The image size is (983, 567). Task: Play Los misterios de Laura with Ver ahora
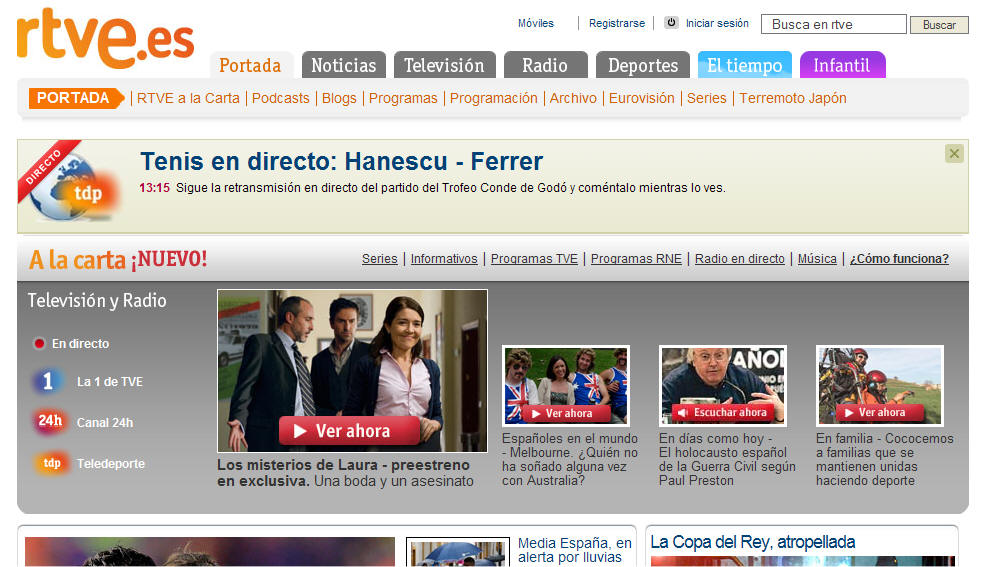click(349, 430)
